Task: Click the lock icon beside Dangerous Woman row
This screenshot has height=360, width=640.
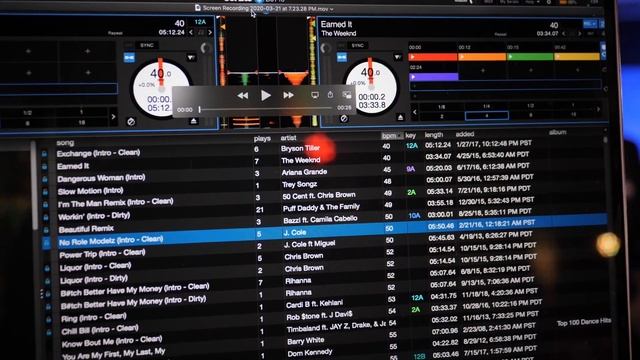Action: (x=44, y=179)
